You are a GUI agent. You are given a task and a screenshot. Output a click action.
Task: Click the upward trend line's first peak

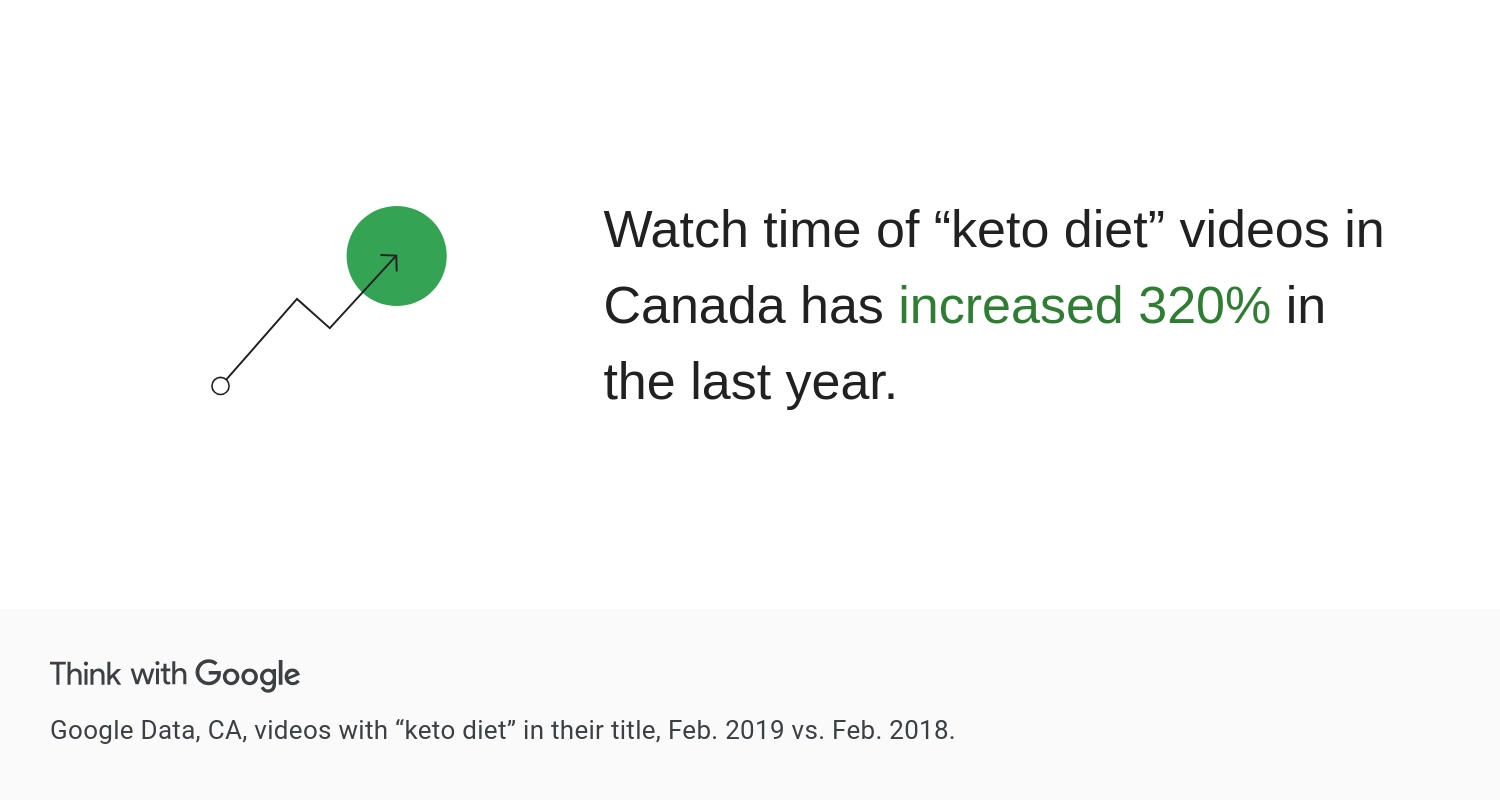[297, 299]
